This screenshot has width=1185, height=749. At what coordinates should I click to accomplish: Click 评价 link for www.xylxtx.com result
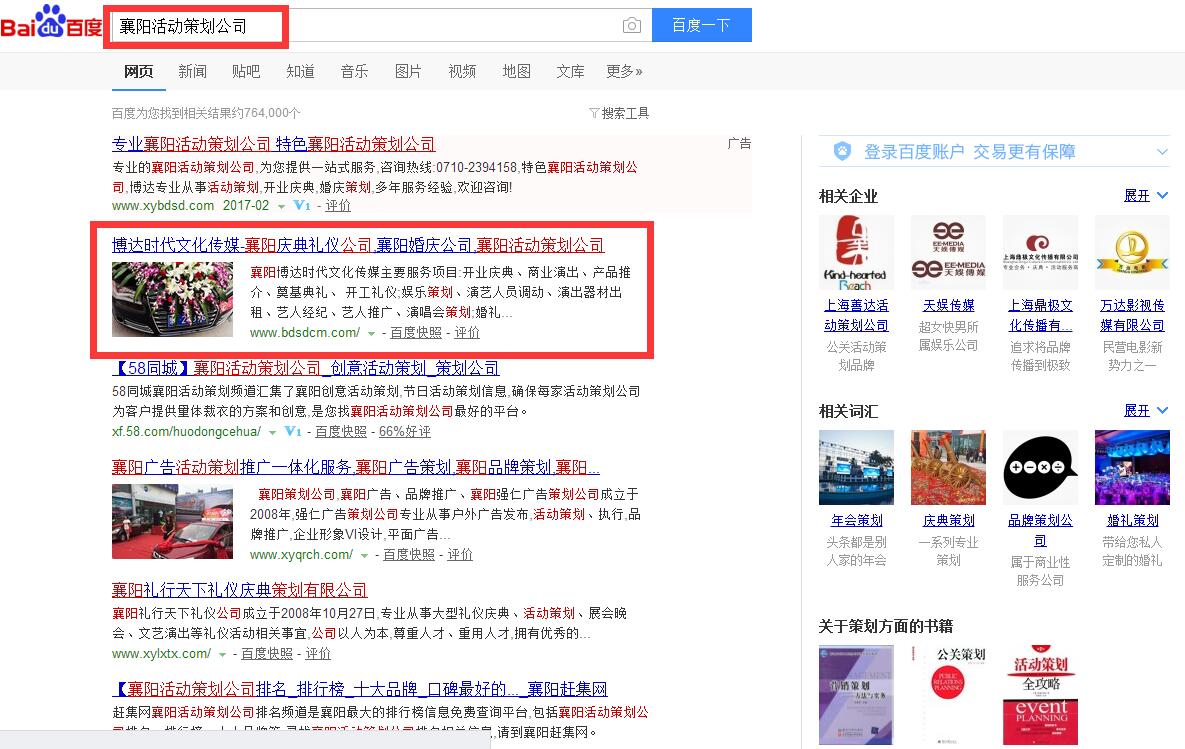317,654
